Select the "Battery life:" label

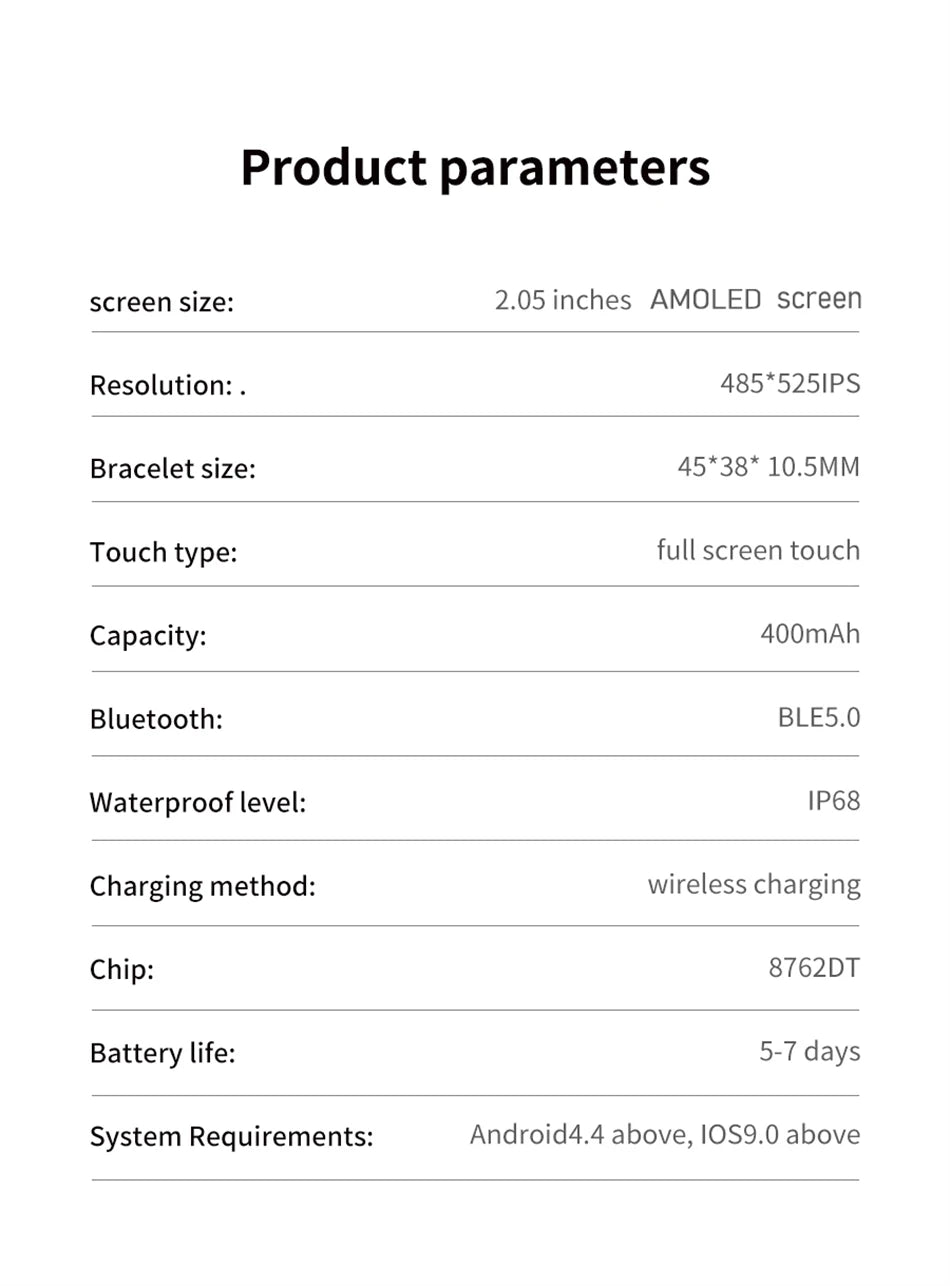coord(162,1053)
